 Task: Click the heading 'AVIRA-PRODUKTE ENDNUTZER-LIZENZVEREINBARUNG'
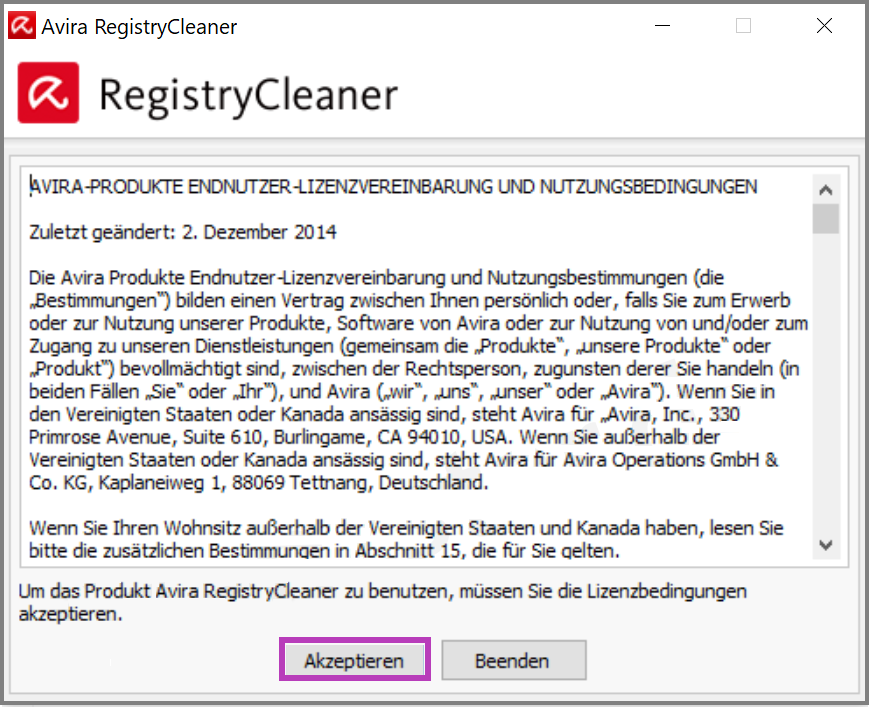click(x=261, y=186)
